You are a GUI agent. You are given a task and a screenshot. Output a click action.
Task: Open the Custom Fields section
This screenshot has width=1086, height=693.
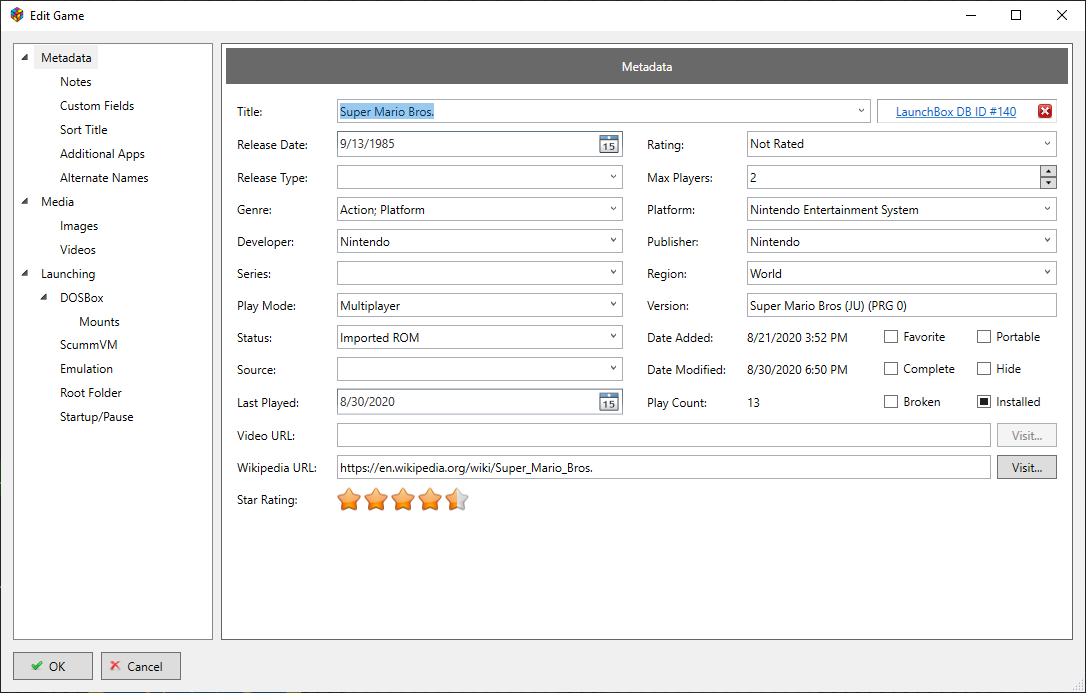tap(97, 106)
